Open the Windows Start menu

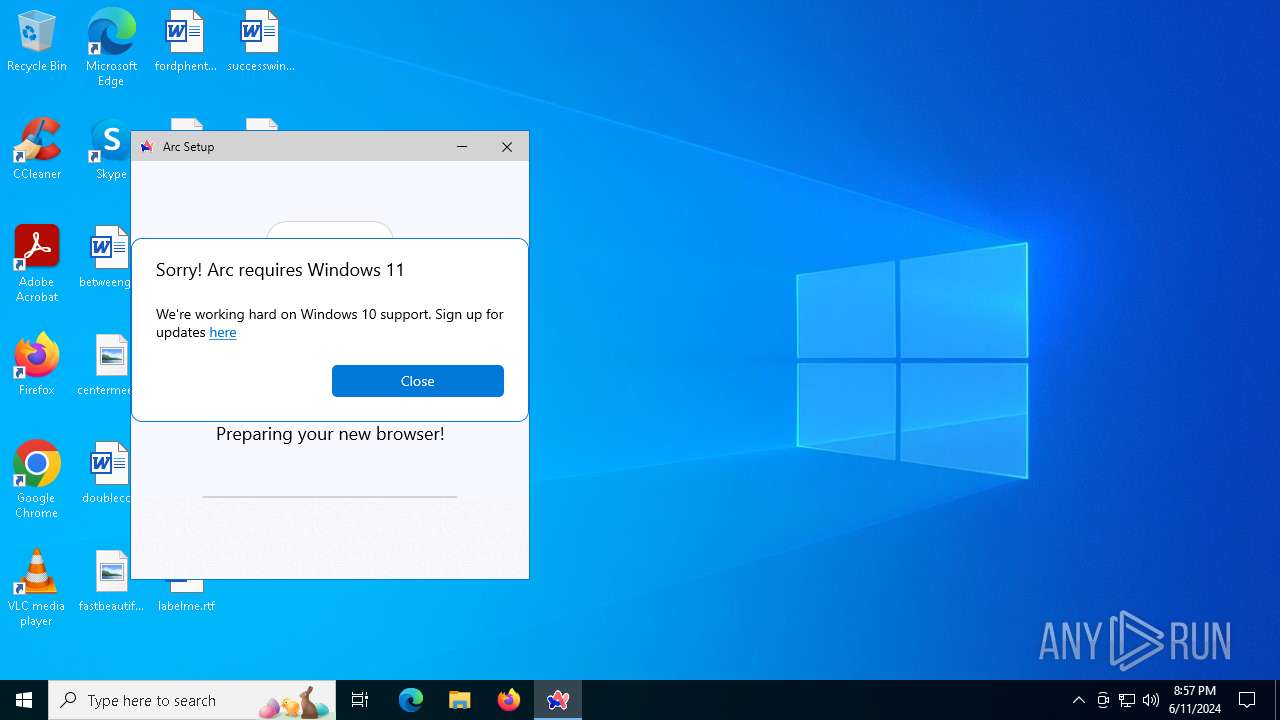point(24,700)
